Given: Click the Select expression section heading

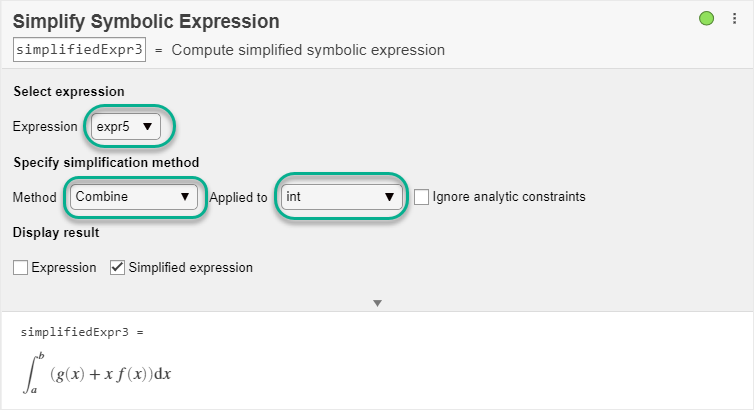Looking at the screenshot, I should 69,91.
